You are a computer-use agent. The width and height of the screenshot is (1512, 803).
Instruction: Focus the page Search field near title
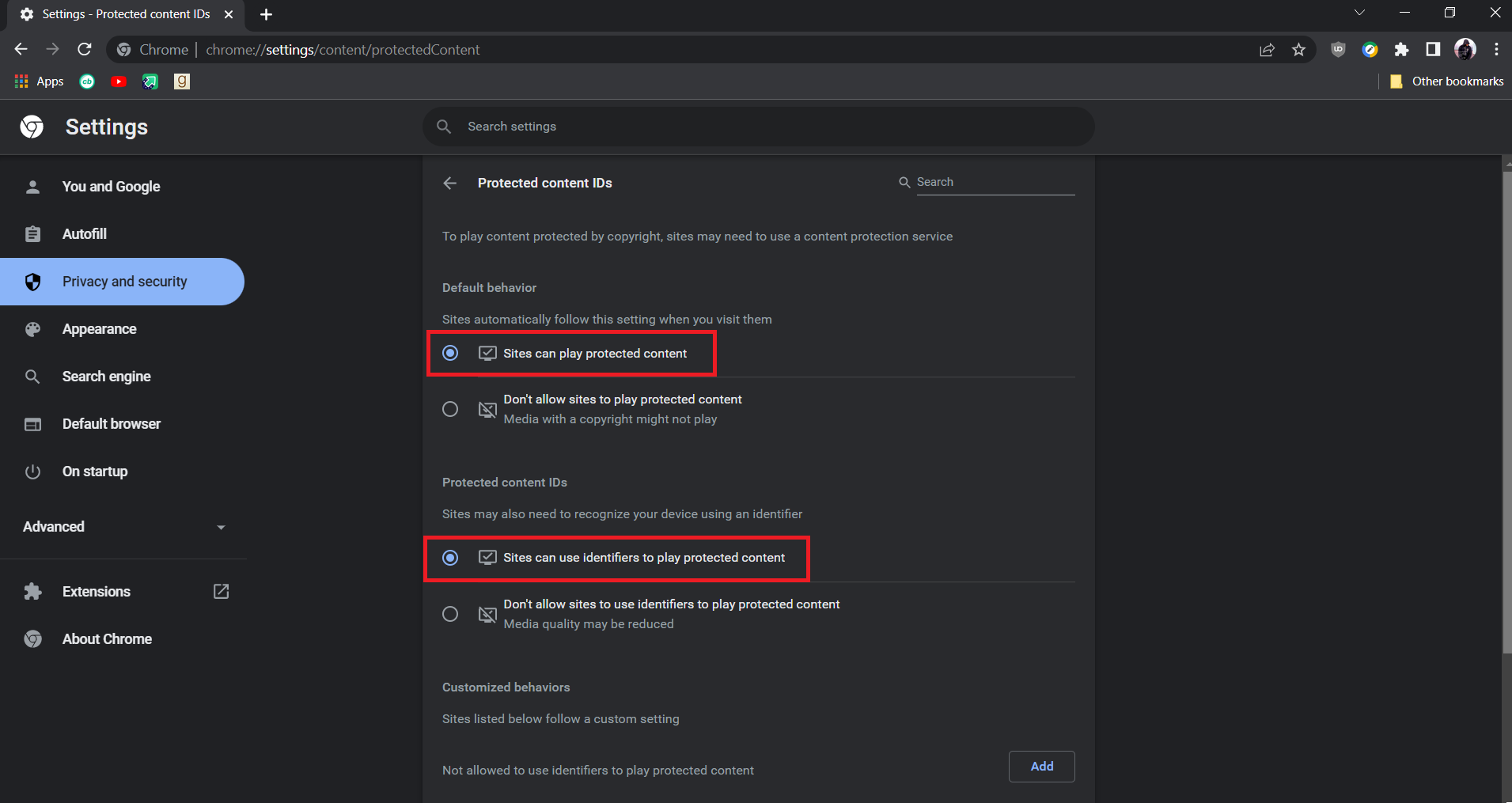click(995, 182)
